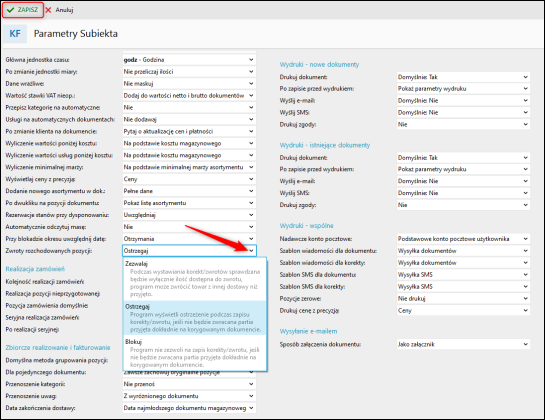Open Usługi na automatycznych dokumentach dropdown
The image size is (545, 420).
[189, 119]
